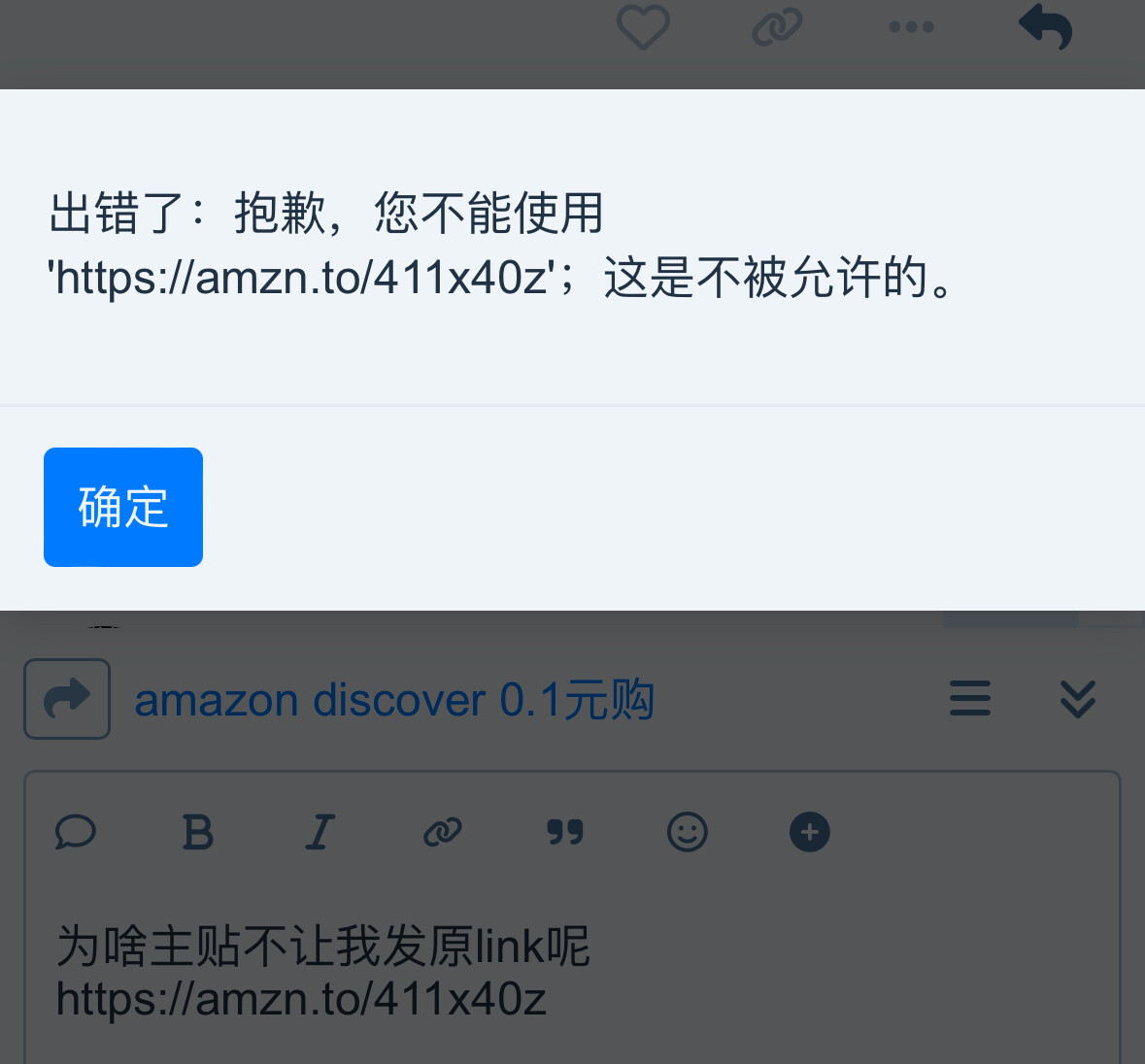The height and width of the screenshot is (1064, 1145).
Task: Click the amzn.to URL in composer text
Action: (301, 999)
